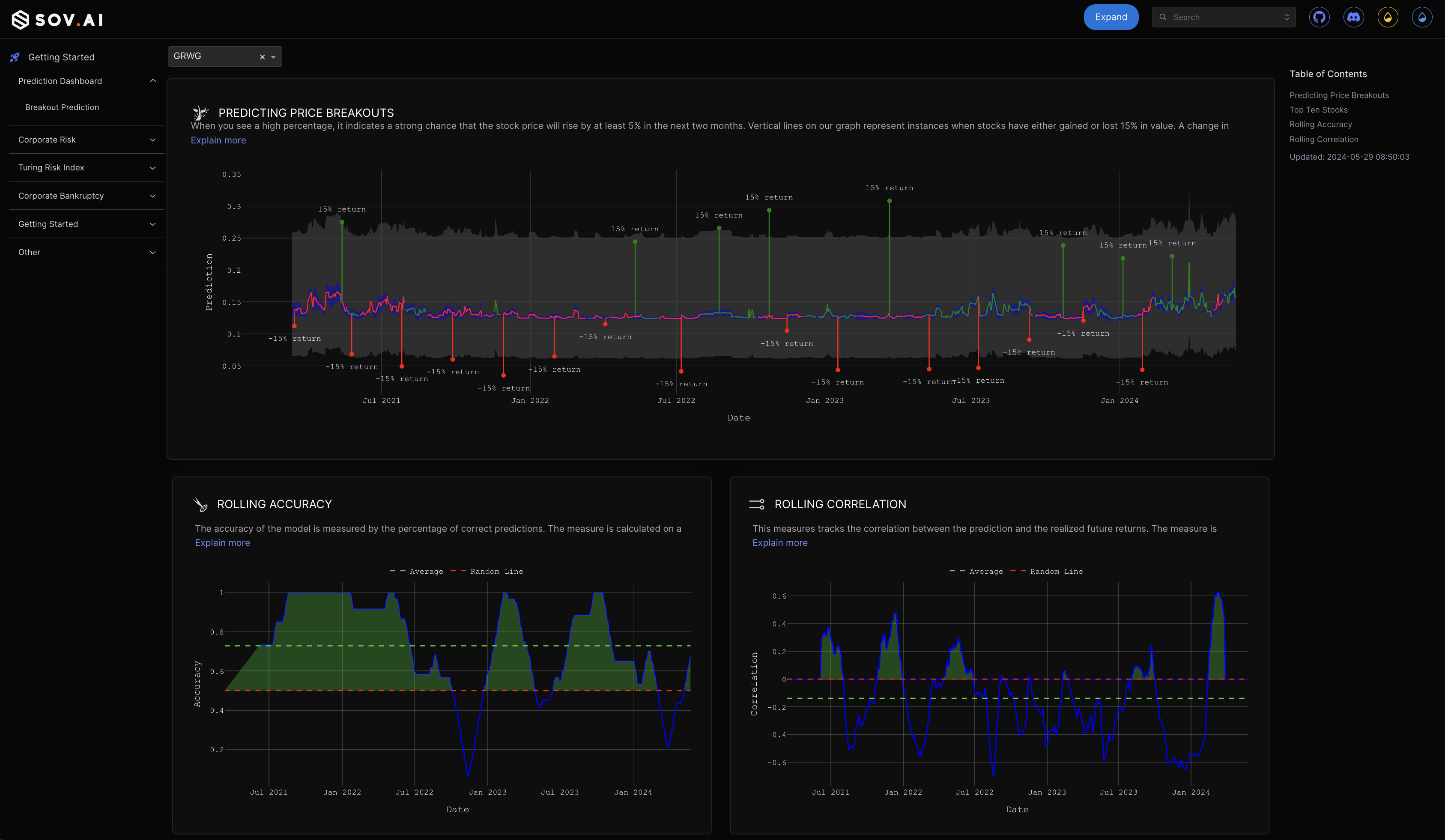Open the GRWG ticker dropdown arrow

(274, 57)
